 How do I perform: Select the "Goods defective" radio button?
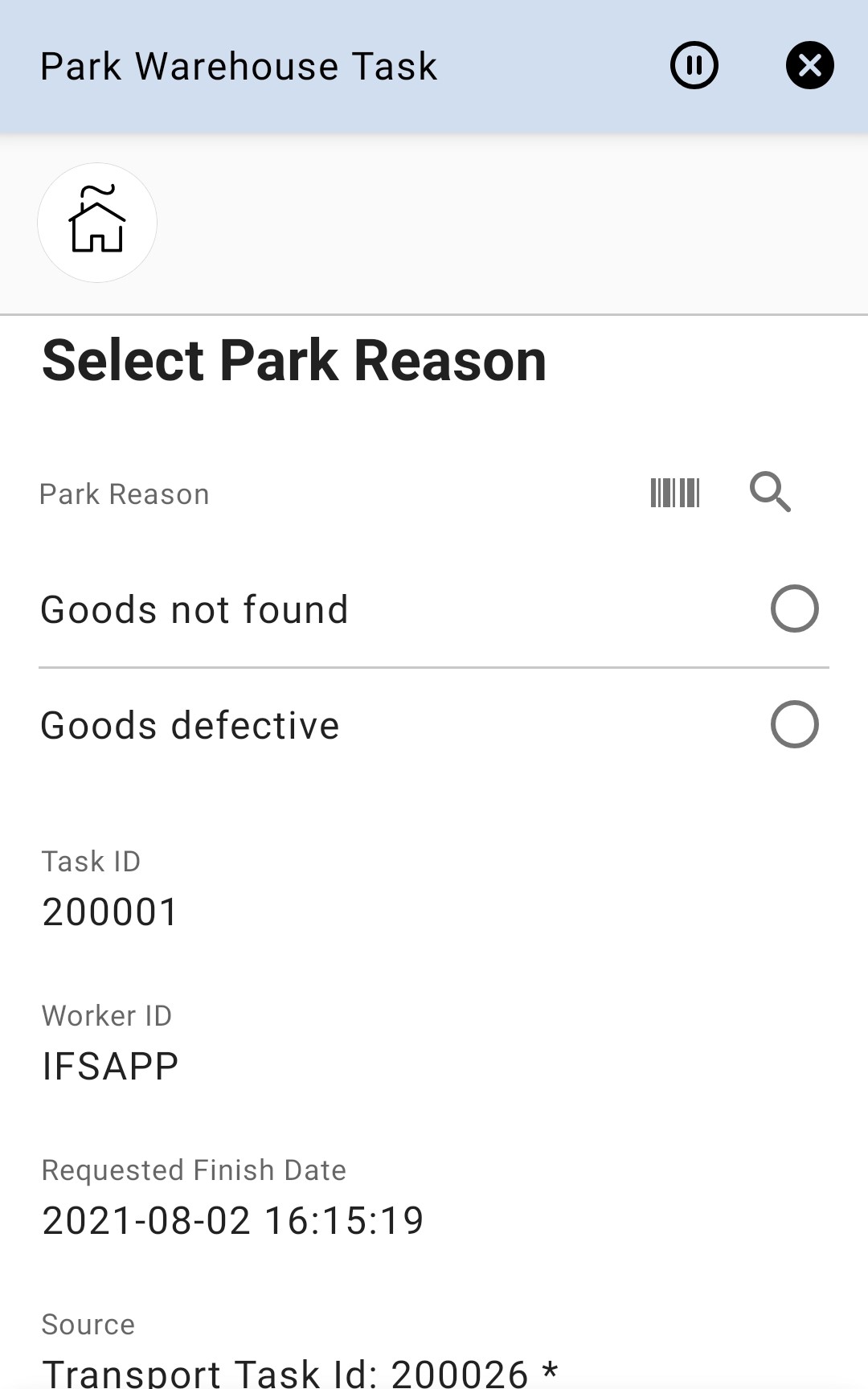pyautogui.click(x=794, y=724)
